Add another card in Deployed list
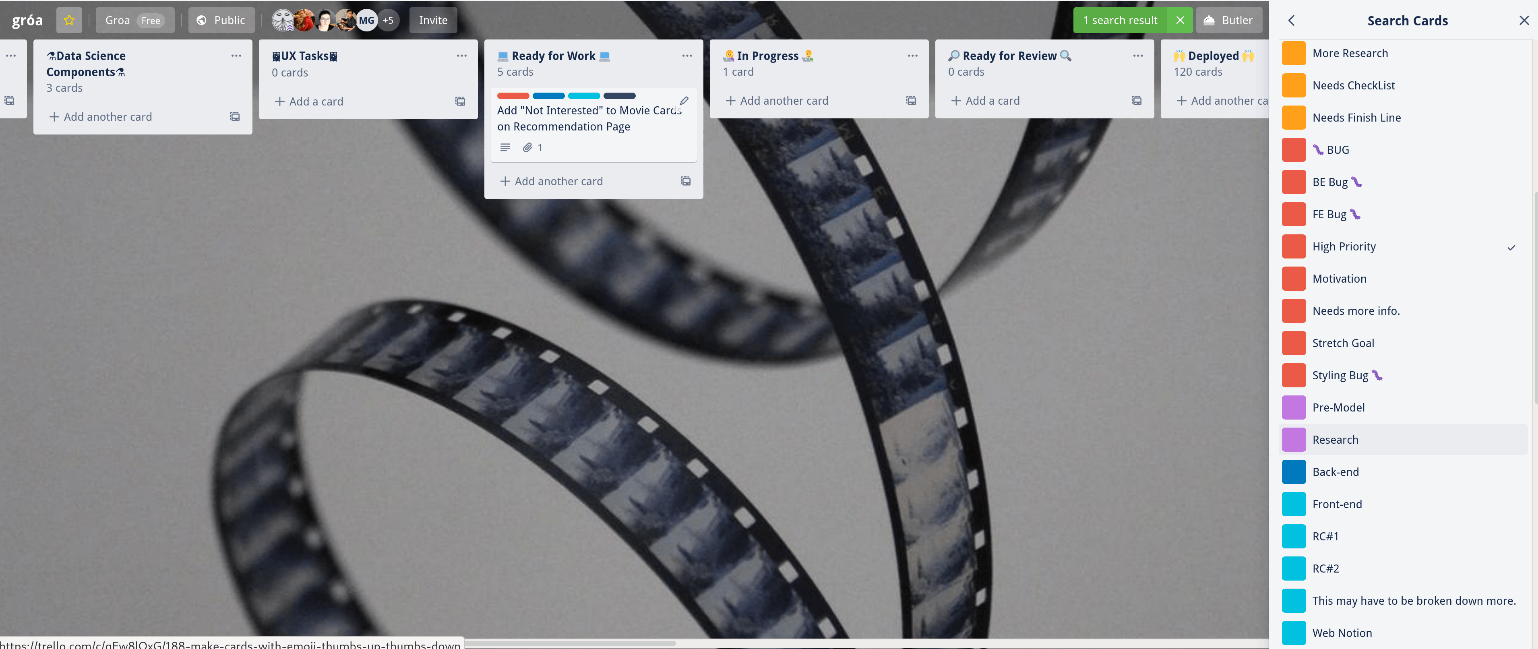This screenshot has width=1538, height=649. coord(1222,101)
